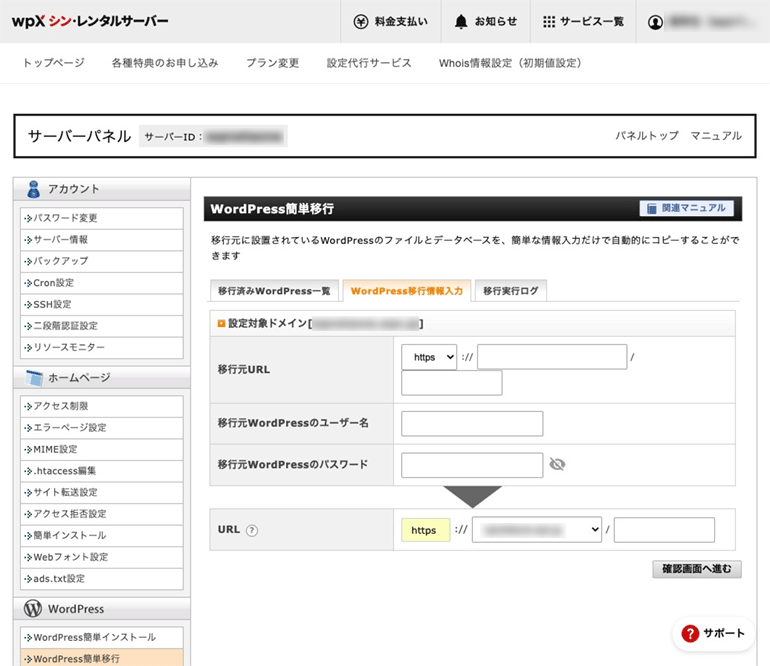Viewport: 770px width, 666px height.
Task: Open the destination domain dropdown
Action: [x=537, y=529]
